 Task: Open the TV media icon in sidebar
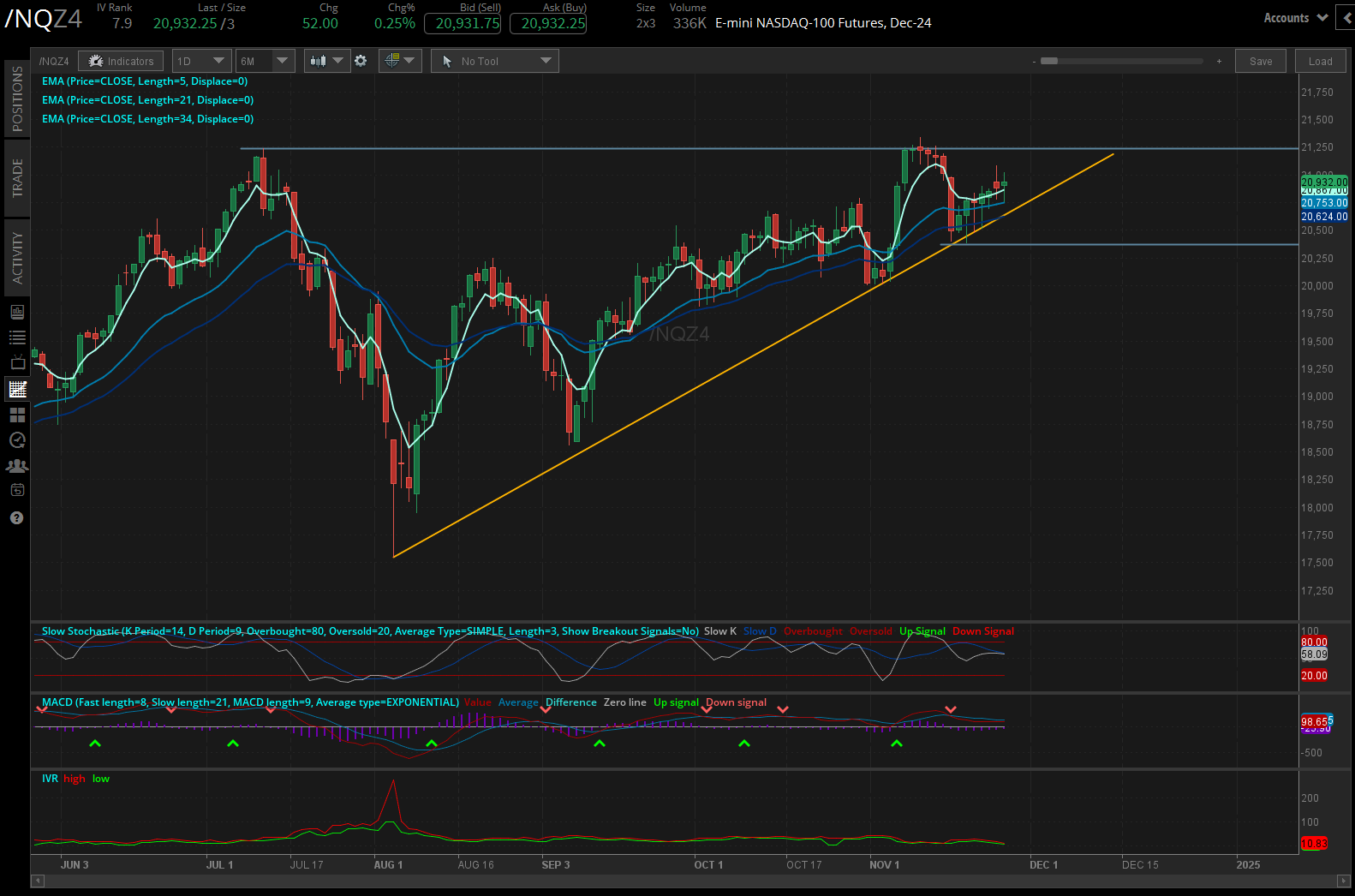tap(17, 363)
